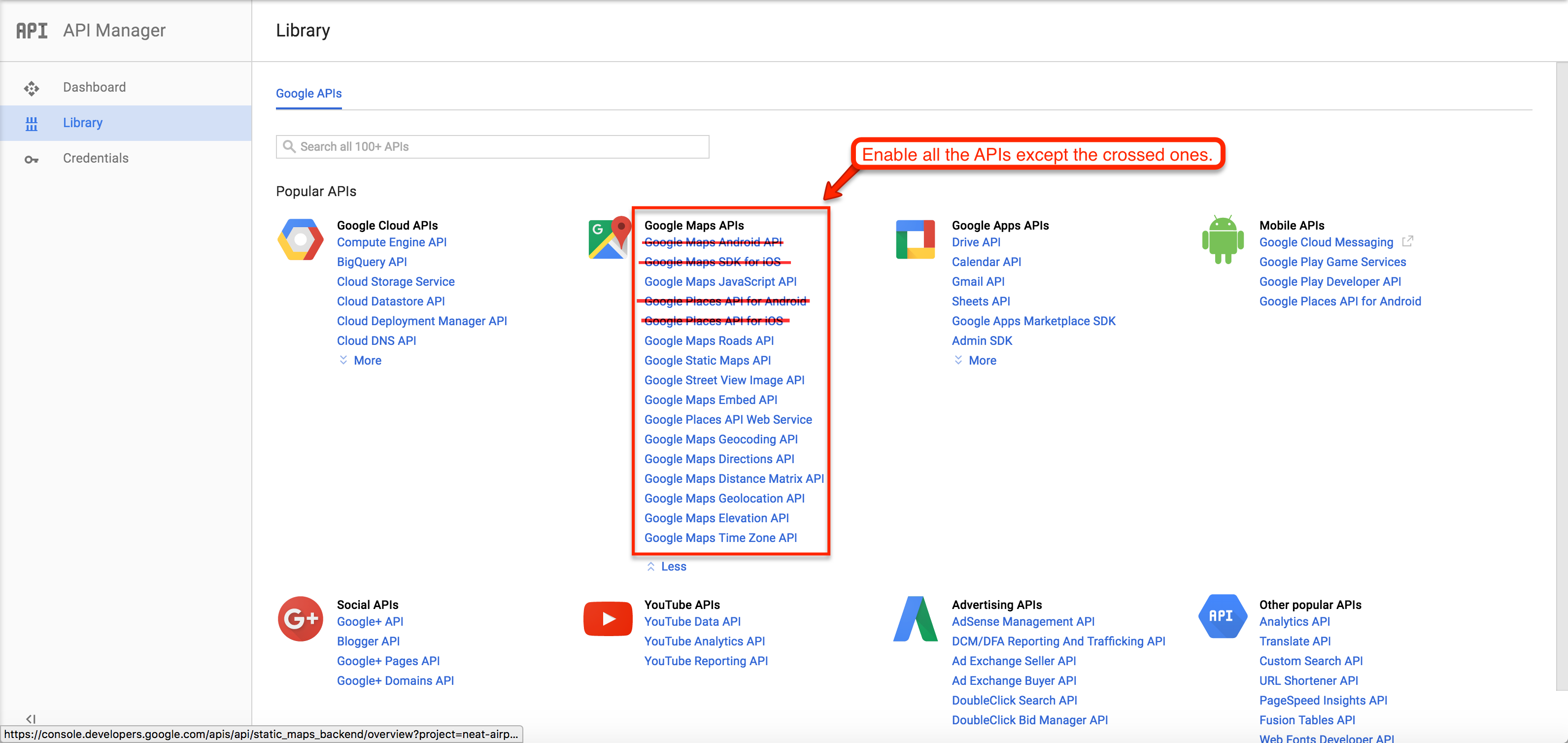
Task: Click the Android Mobile APIs logo
Action: [x=1223, y=239]
